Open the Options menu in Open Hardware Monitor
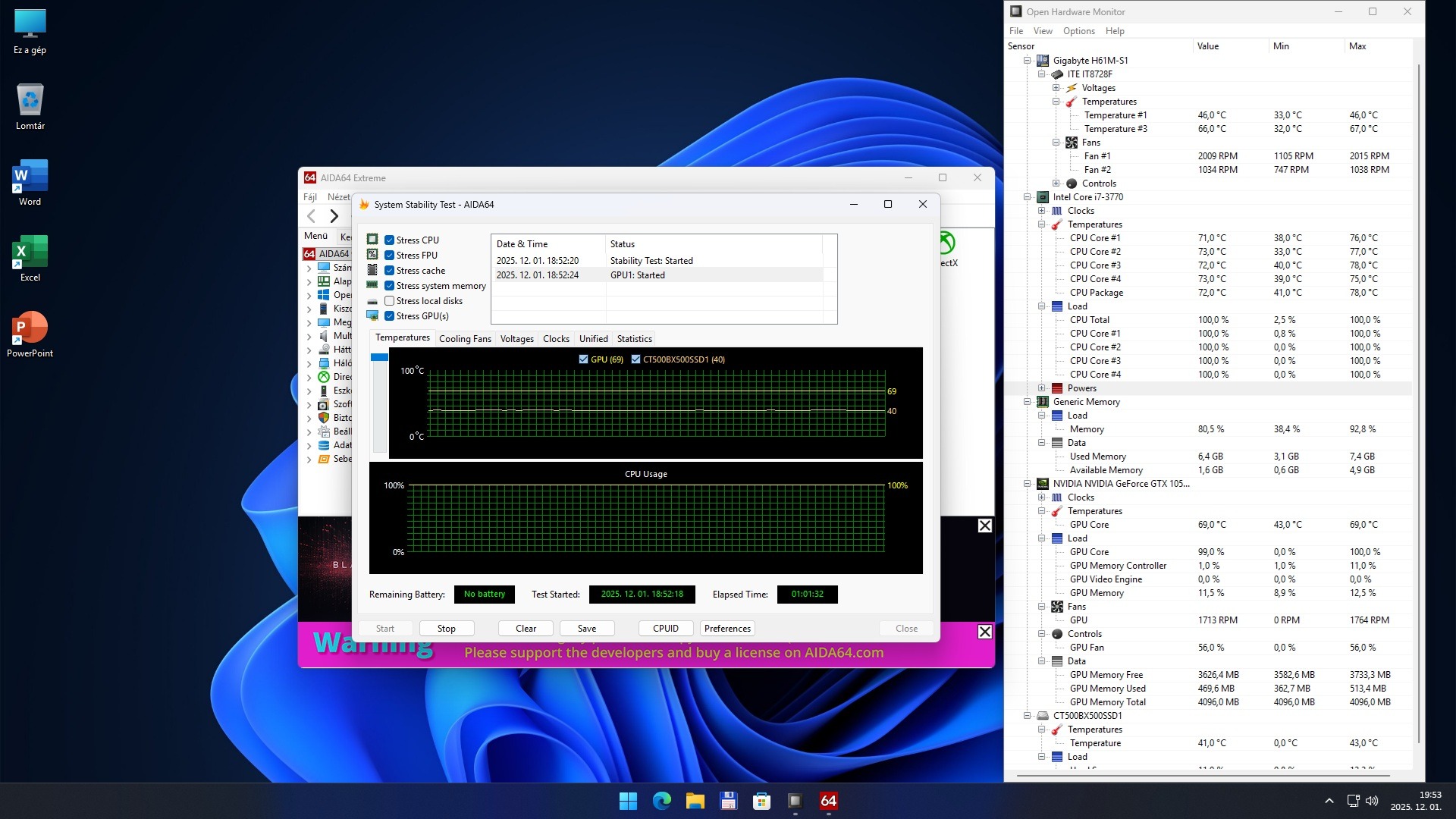Screen dimensions: 1456x819 (x=1078, y=31)
